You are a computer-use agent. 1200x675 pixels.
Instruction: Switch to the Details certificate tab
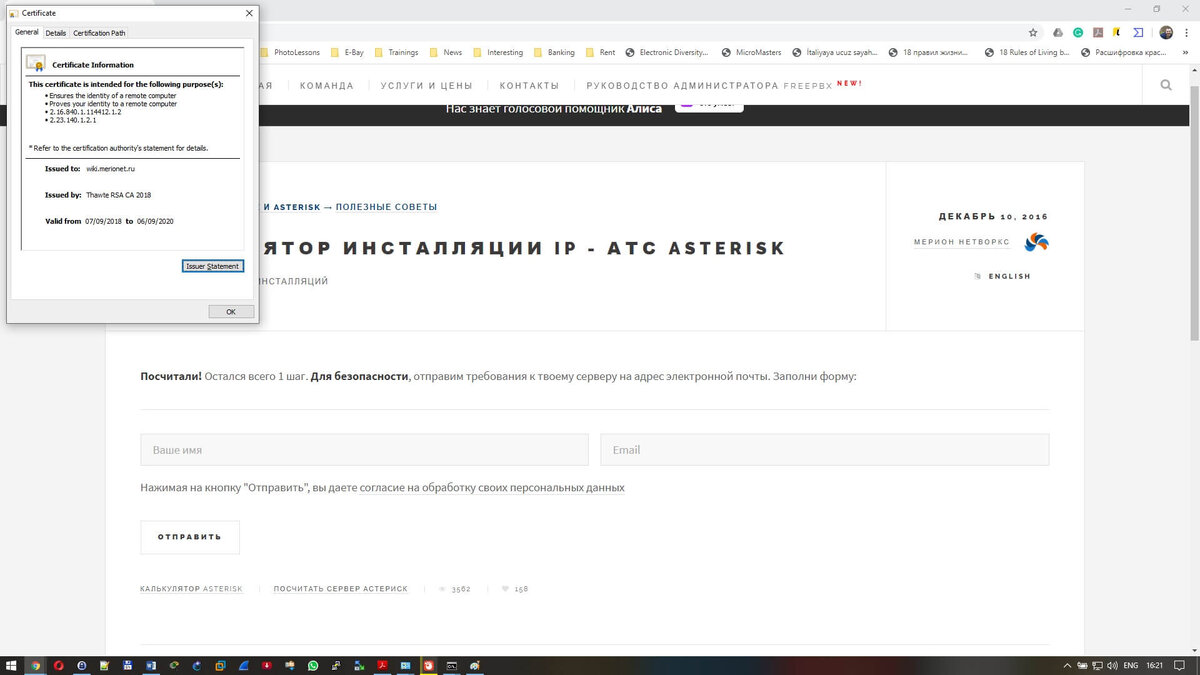(x=55, y=33)
